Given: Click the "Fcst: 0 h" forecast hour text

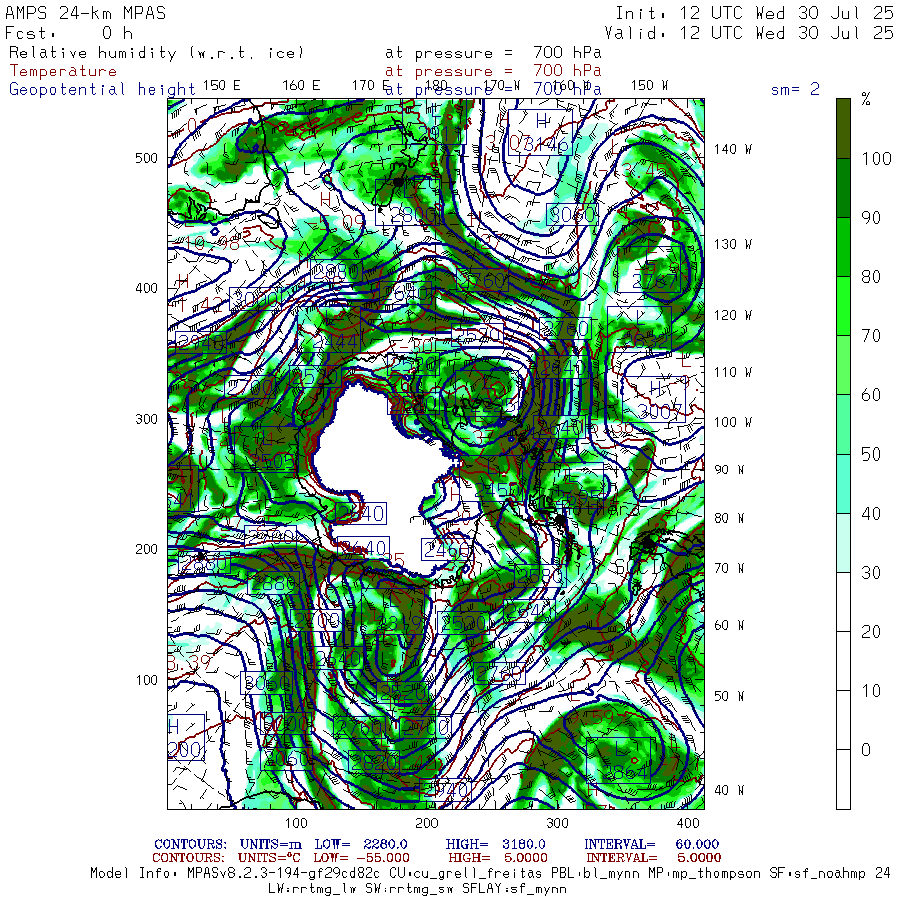Looking at the screenshot, I should (69, 33).
